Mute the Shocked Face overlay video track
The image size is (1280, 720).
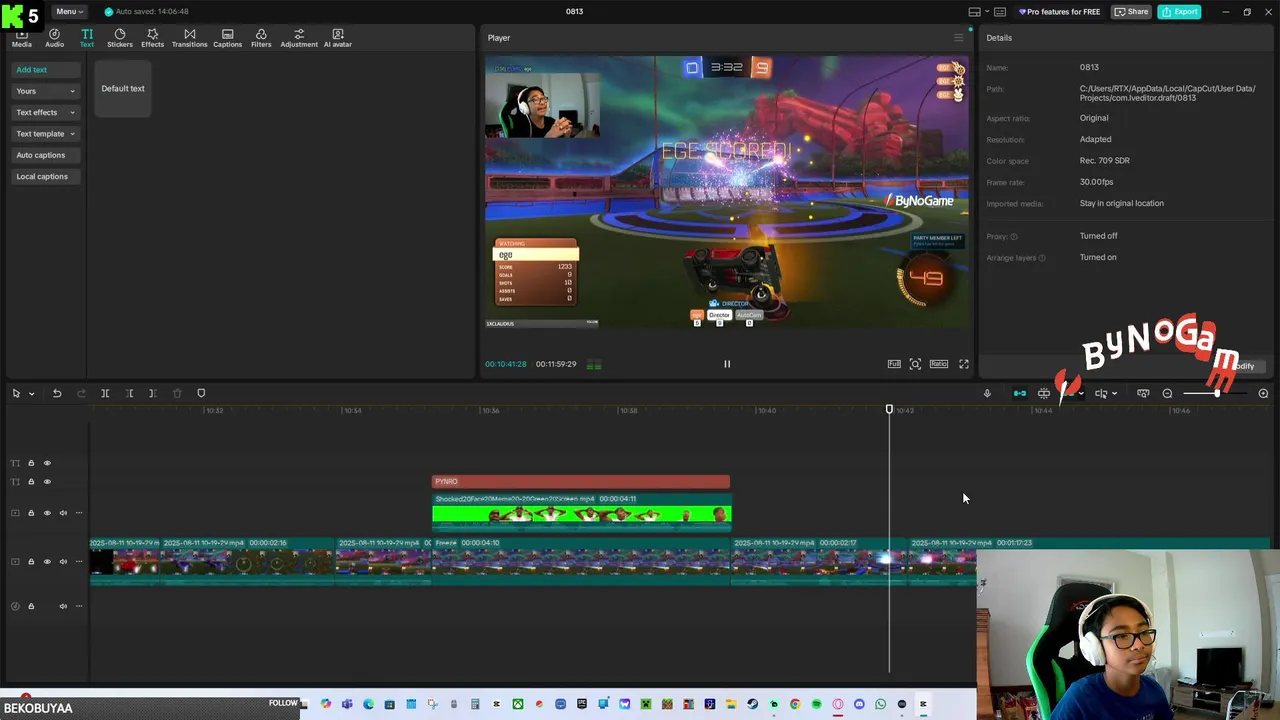coord(63,513)
